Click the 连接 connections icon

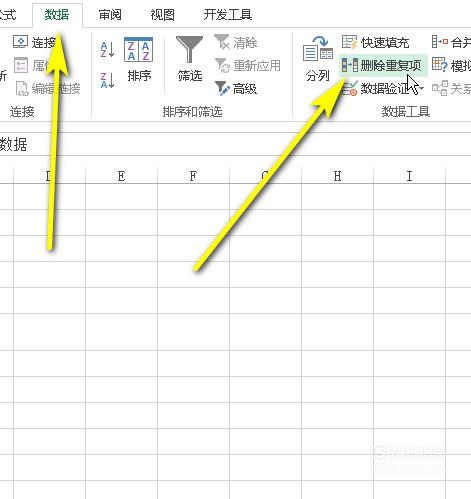click(x=20, y=42)
